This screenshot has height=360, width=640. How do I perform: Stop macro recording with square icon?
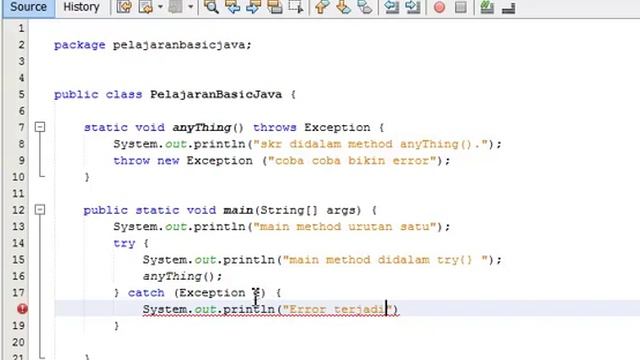pos(461,7)
